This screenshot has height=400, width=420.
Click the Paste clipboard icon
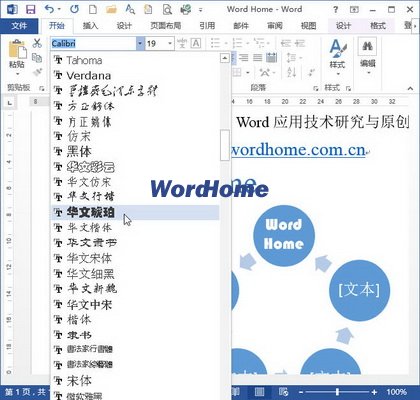17,49
